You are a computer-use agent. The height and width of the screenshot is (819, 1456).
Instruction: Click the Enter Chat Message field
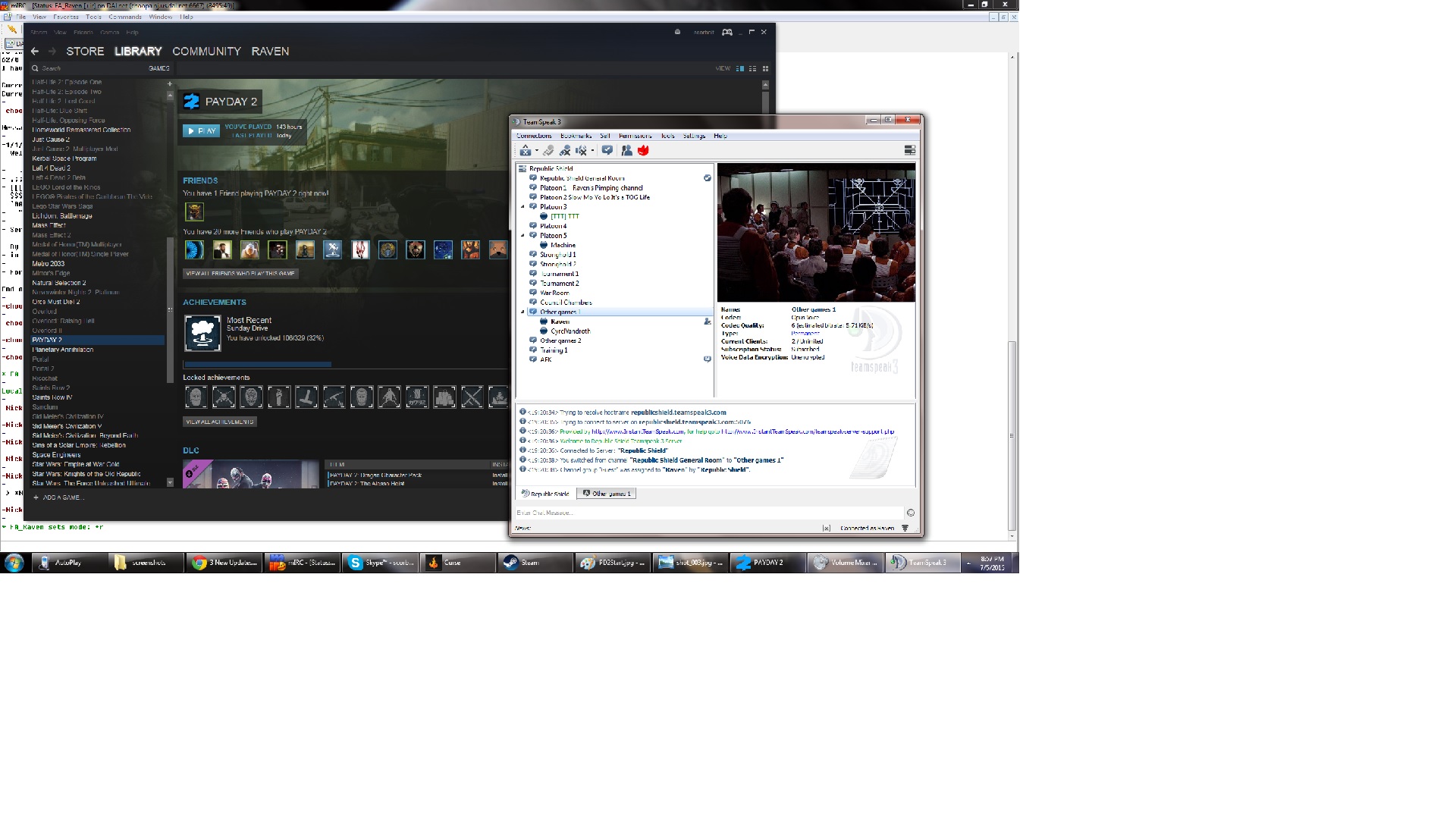709,513
